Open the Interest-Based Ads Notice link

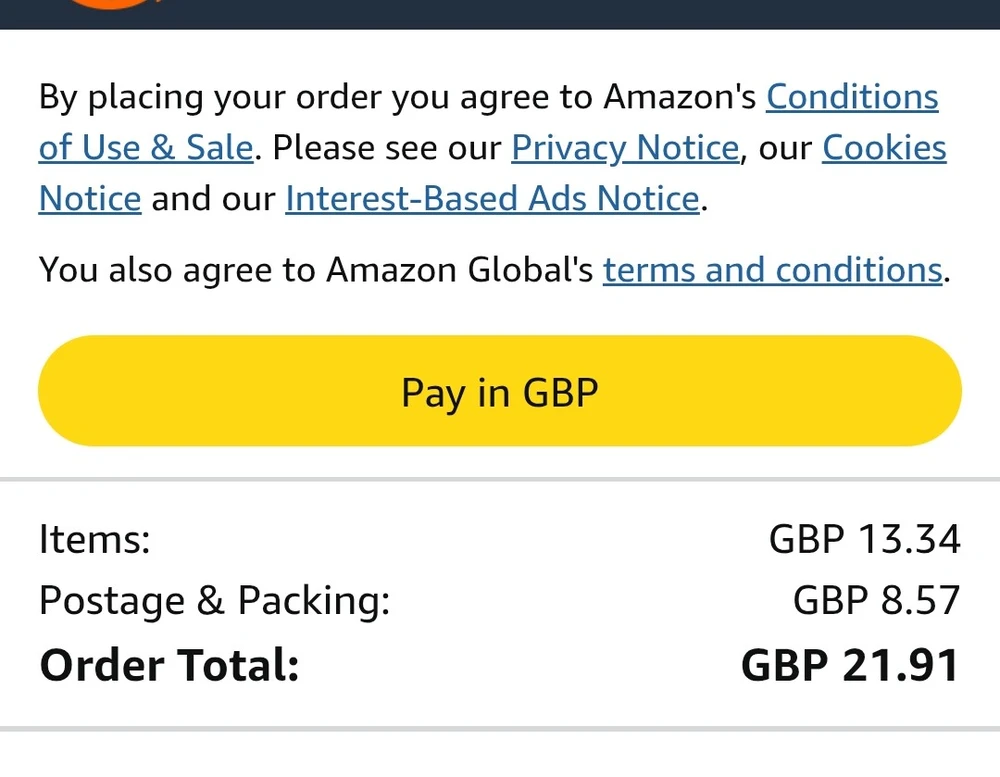(x=492, y=198)
